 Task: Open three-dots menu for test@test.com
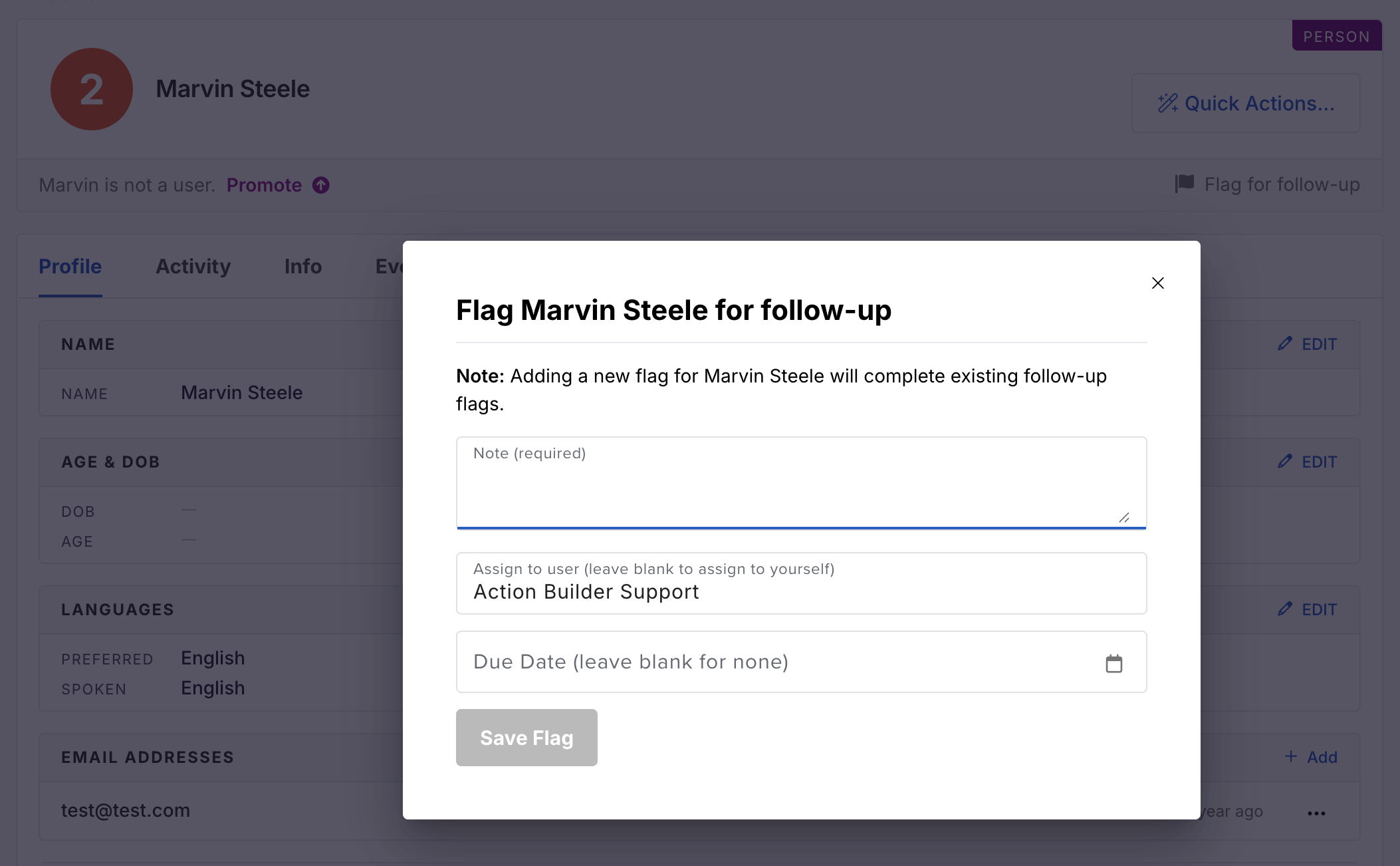1316,813
